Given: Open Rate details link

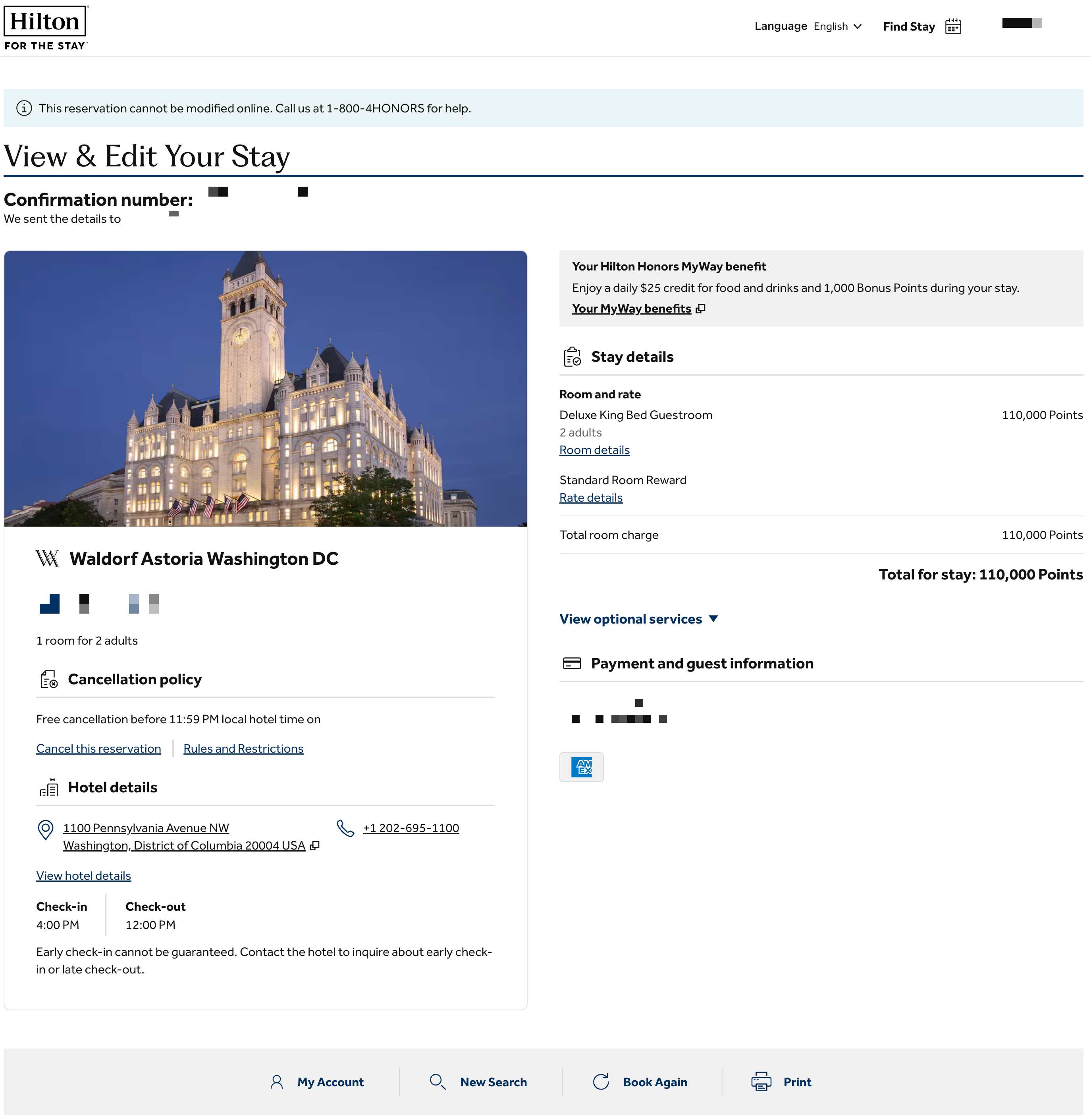Looking at the screenshot, I should [591, 498].
